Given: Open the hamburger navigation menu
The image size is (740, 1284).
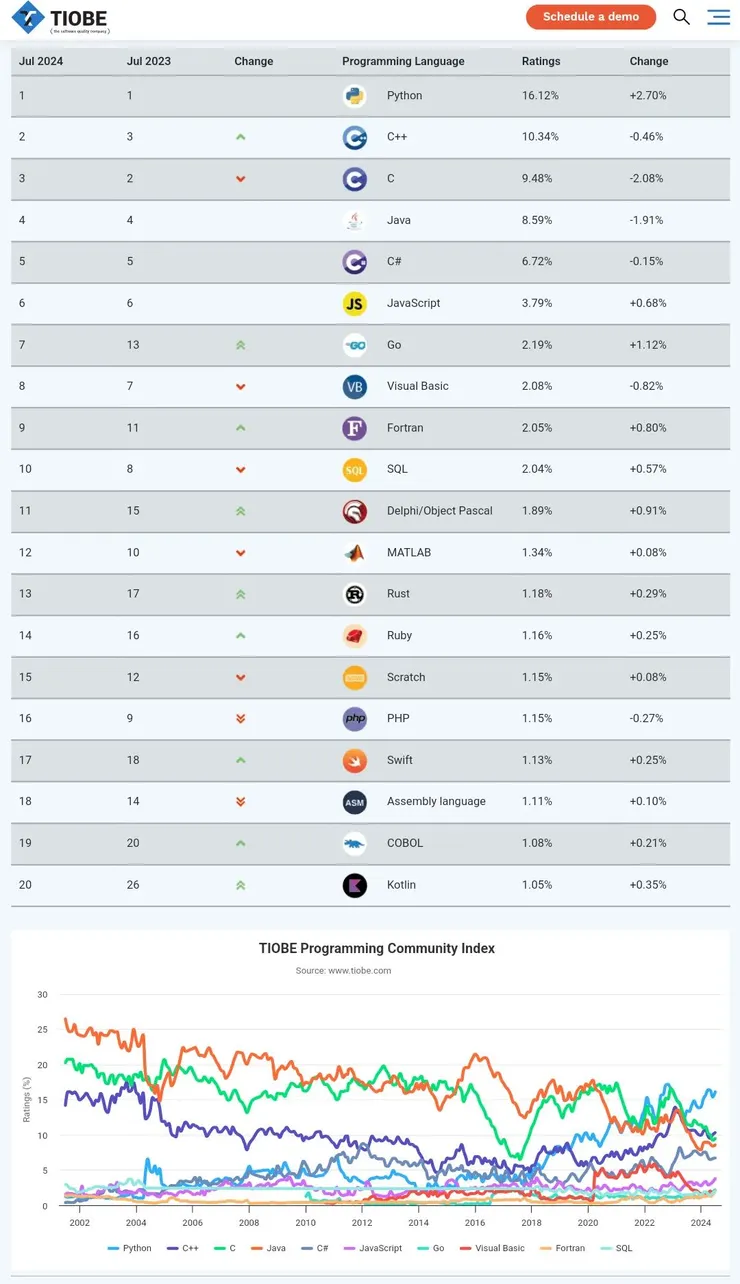Looking at the screenshot, I should point(718,17).
